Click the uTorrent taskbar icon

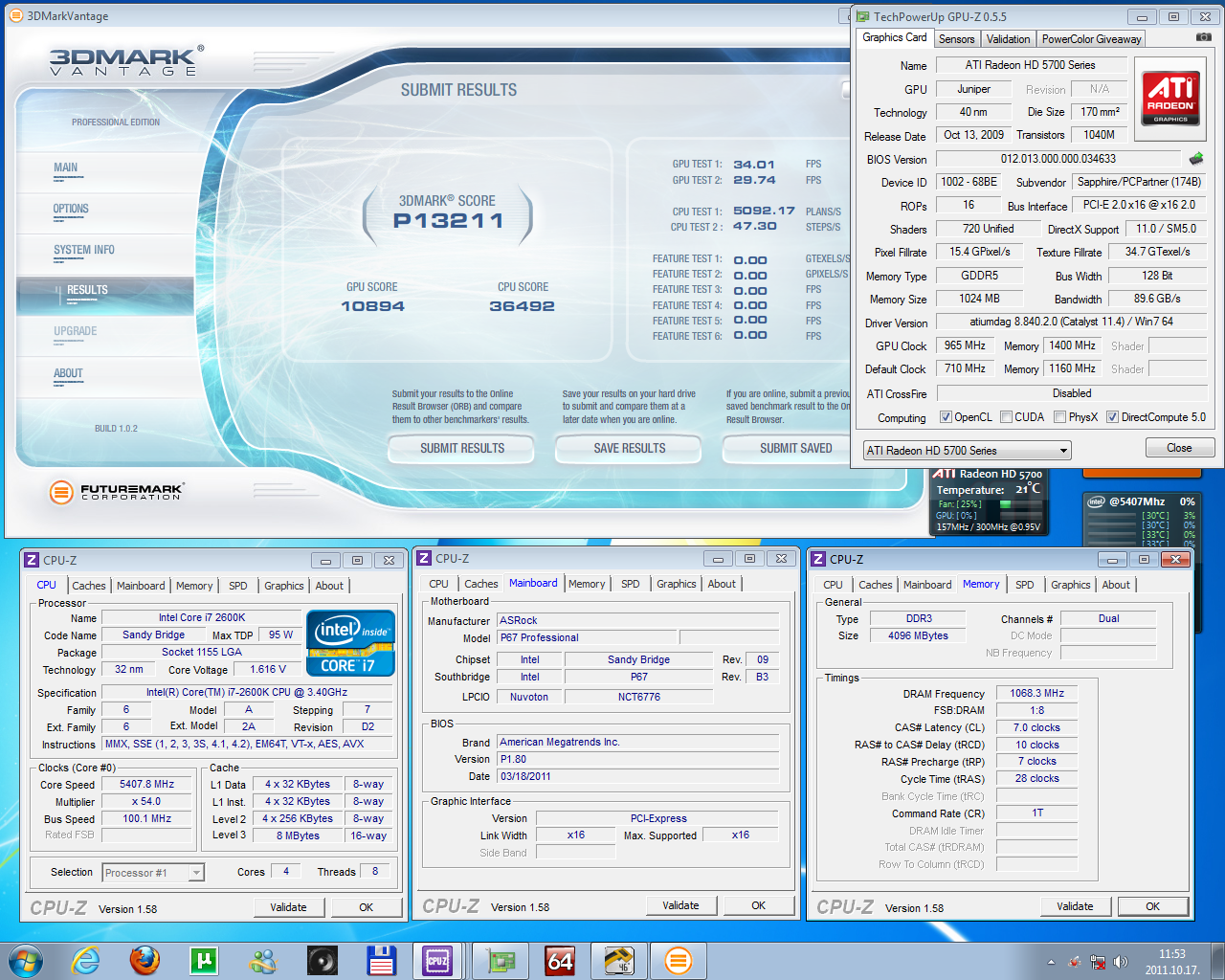(204, 960)
